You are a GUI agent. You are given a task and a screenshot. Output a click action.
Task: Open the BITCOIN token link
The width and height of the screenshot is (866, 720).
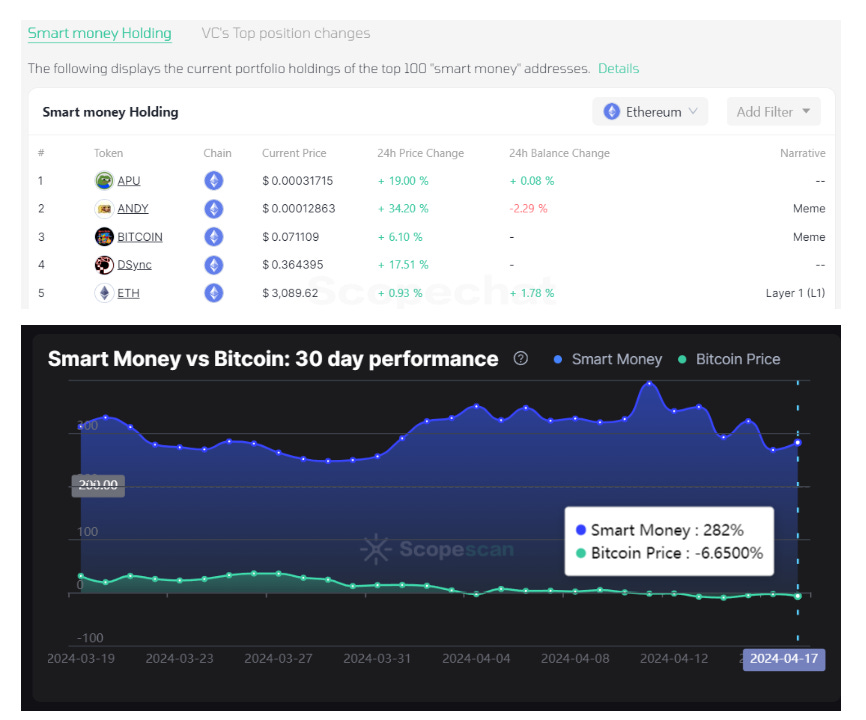[x=140, y=237]
